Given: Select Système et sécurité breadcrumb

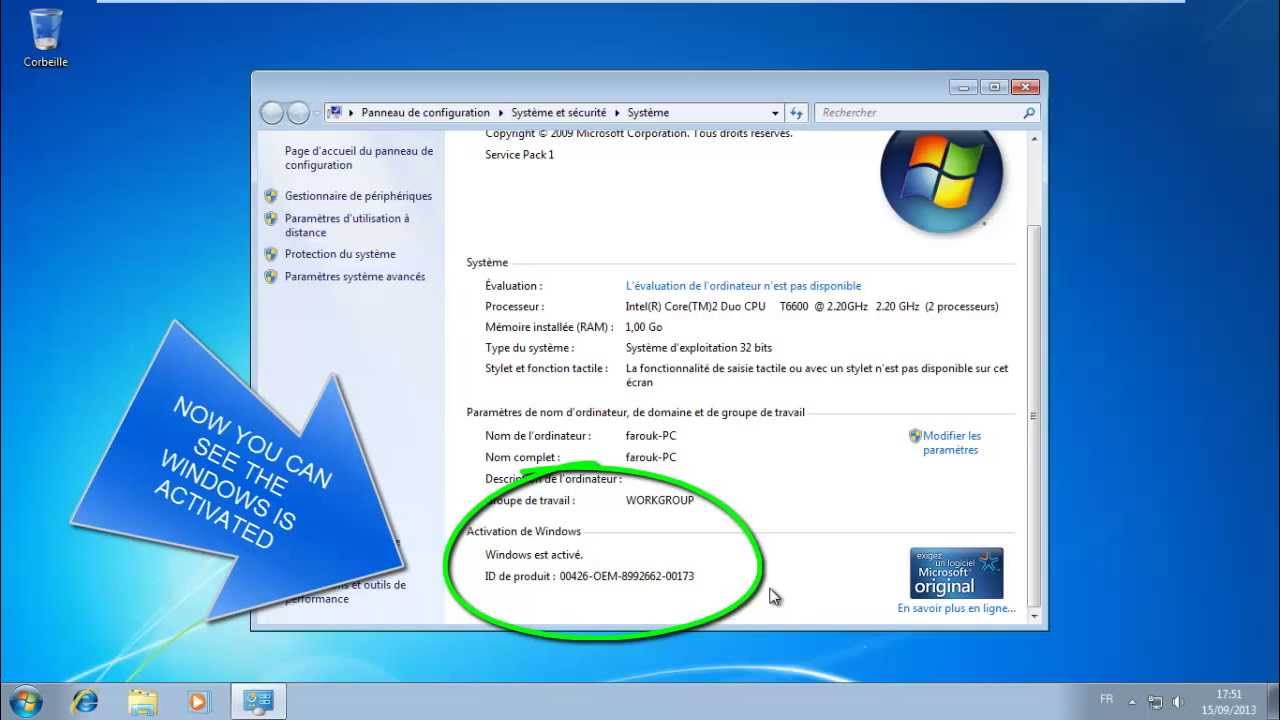Looking at the screenshot, I should [559, 113].
